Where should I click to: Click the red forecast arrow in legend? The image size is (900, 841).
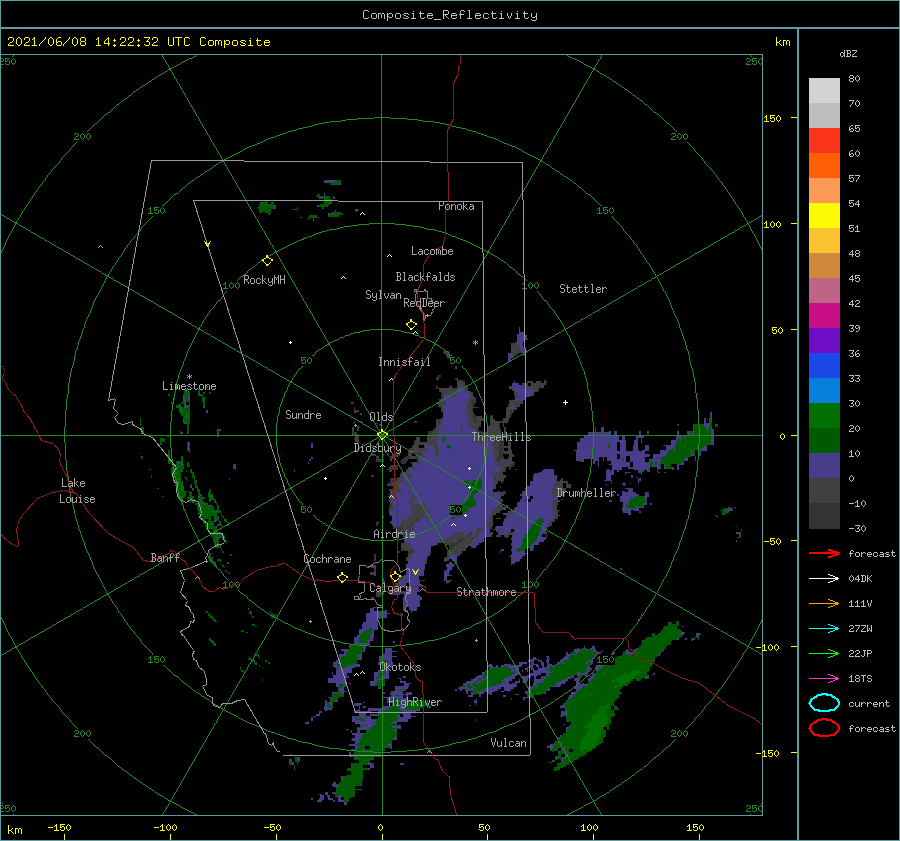[x=824, y=553]
